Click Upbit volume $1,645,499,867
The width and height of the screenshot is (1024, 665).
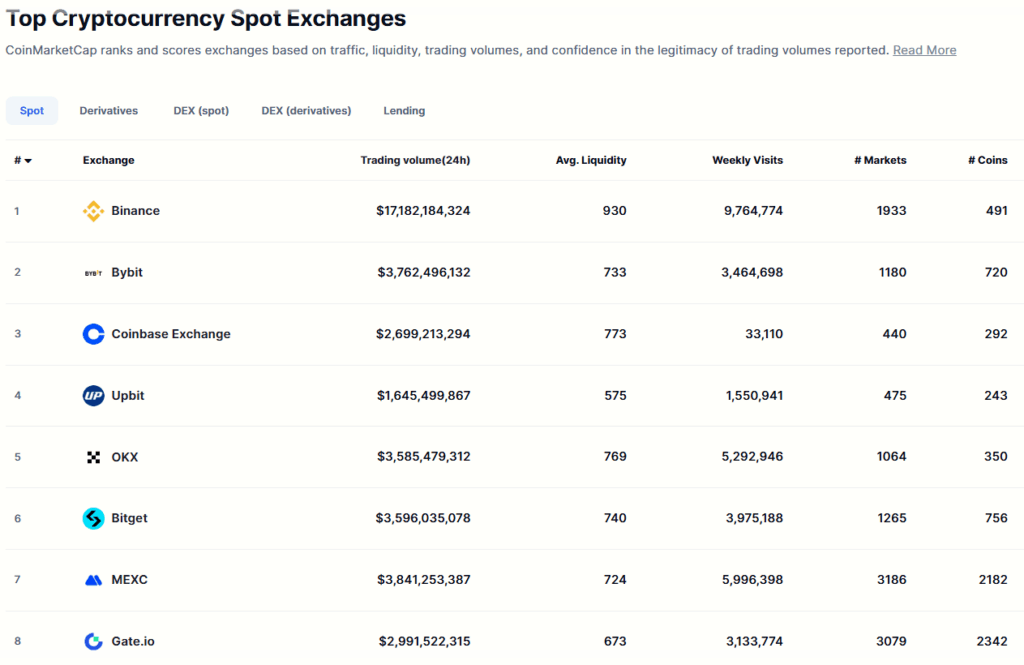click(x=424, y=395)
